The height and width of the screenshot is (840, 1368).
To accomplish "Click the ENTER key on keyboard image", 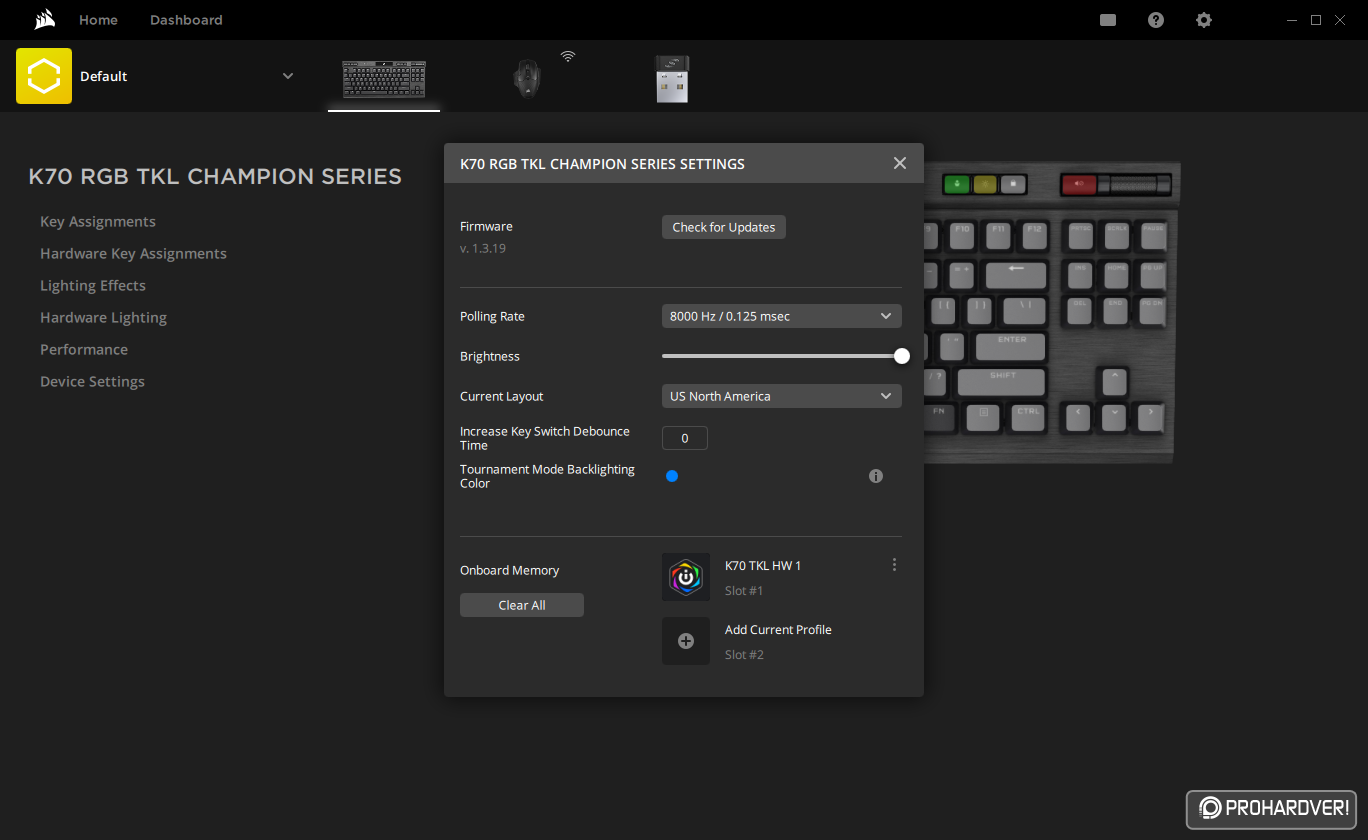I will tap(1011, 346).
